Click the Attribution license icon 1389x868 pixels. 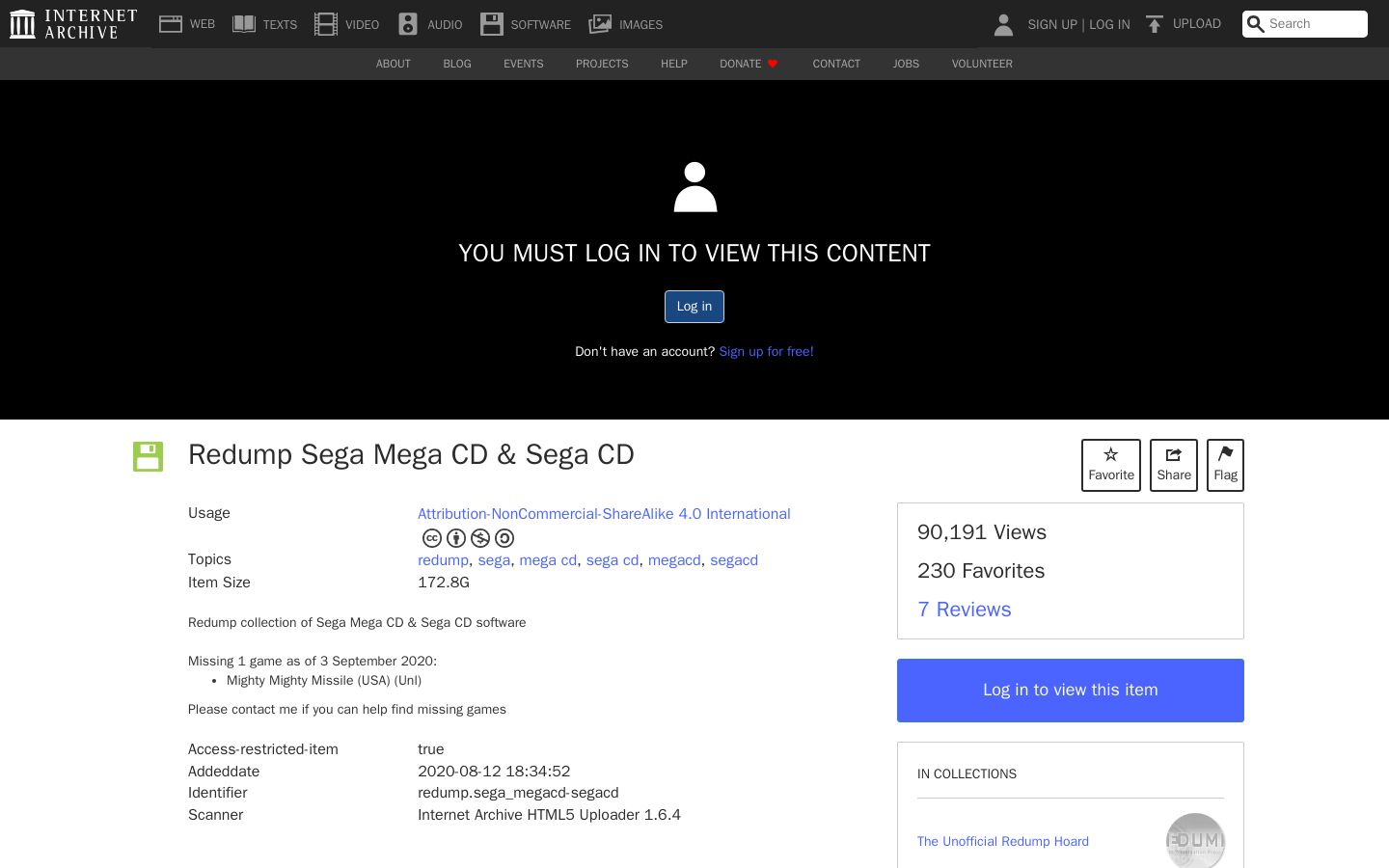coord(456,538)
